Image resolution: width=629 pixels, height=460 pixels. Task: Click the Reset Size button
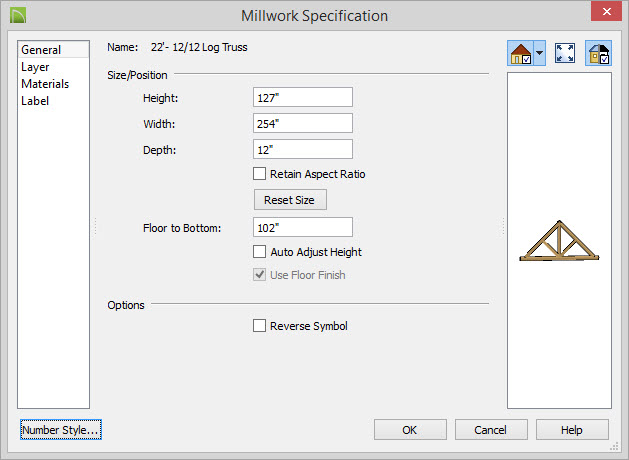(x=290, y=200)
